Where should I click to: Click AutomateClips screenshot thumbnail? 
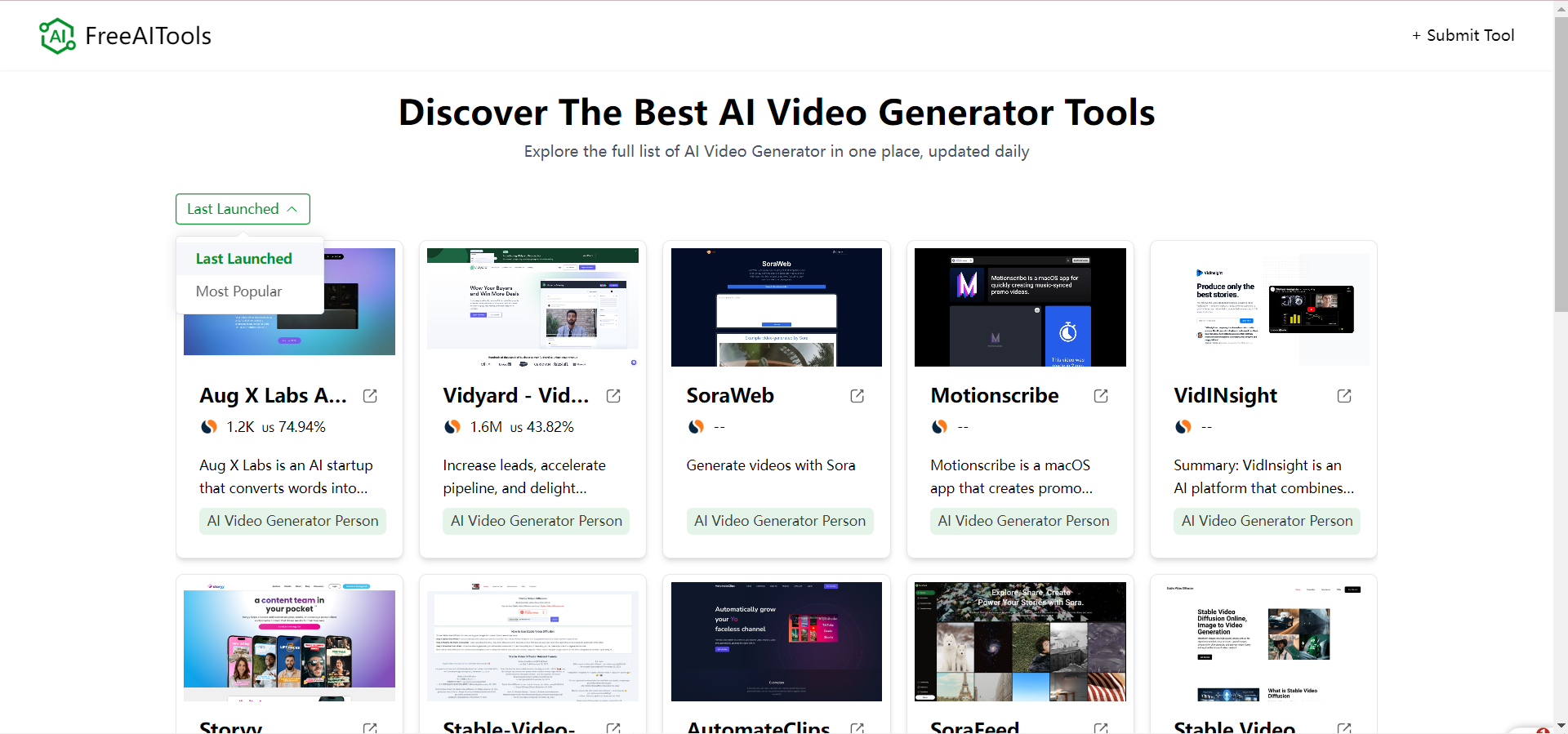777,642
